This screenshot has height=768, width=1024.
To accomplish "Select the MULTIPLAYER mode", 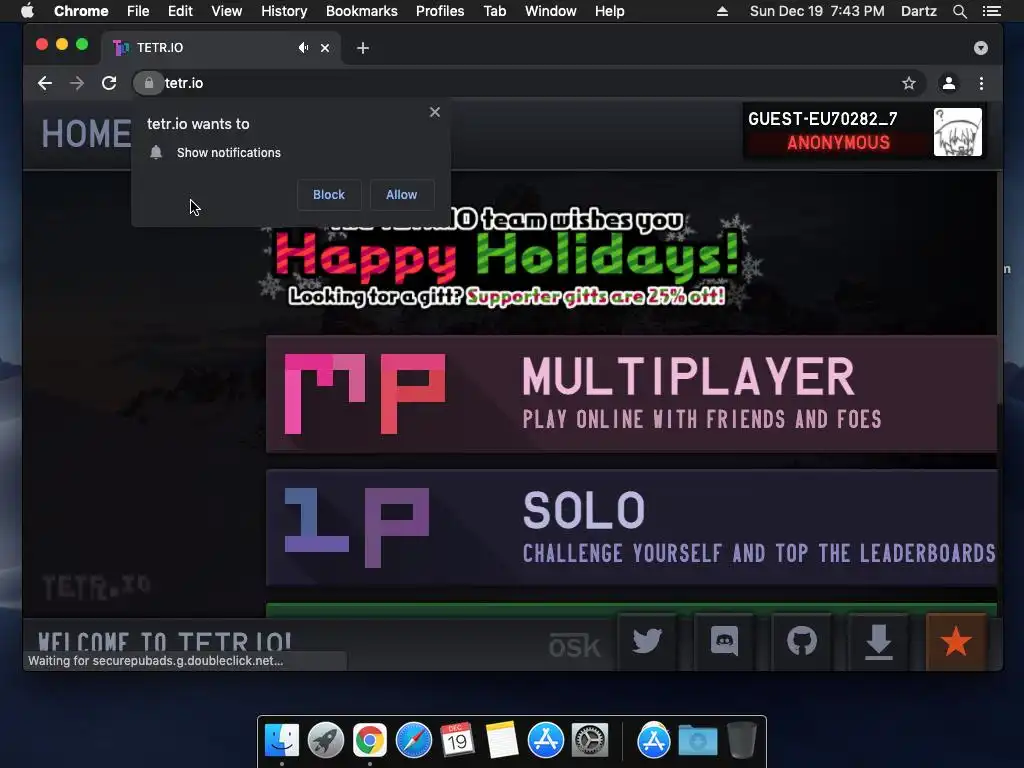I will click(631, 394).
